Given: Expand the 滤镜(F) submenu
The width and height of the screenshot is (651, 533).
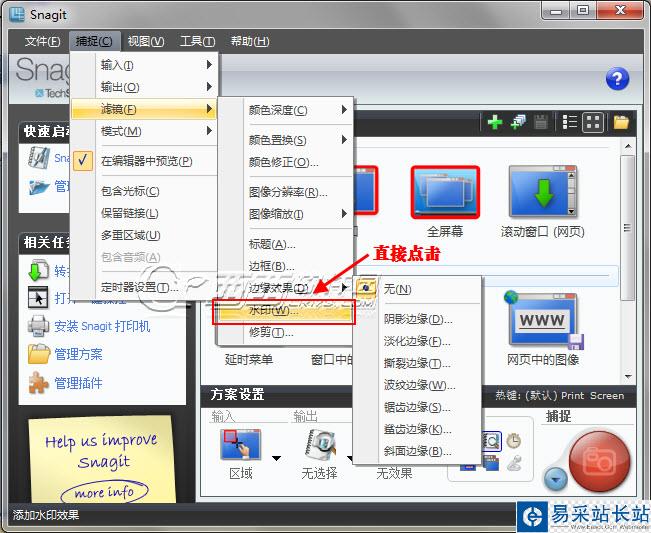Looking at the screenshot, I should click(x=144, y=109).
